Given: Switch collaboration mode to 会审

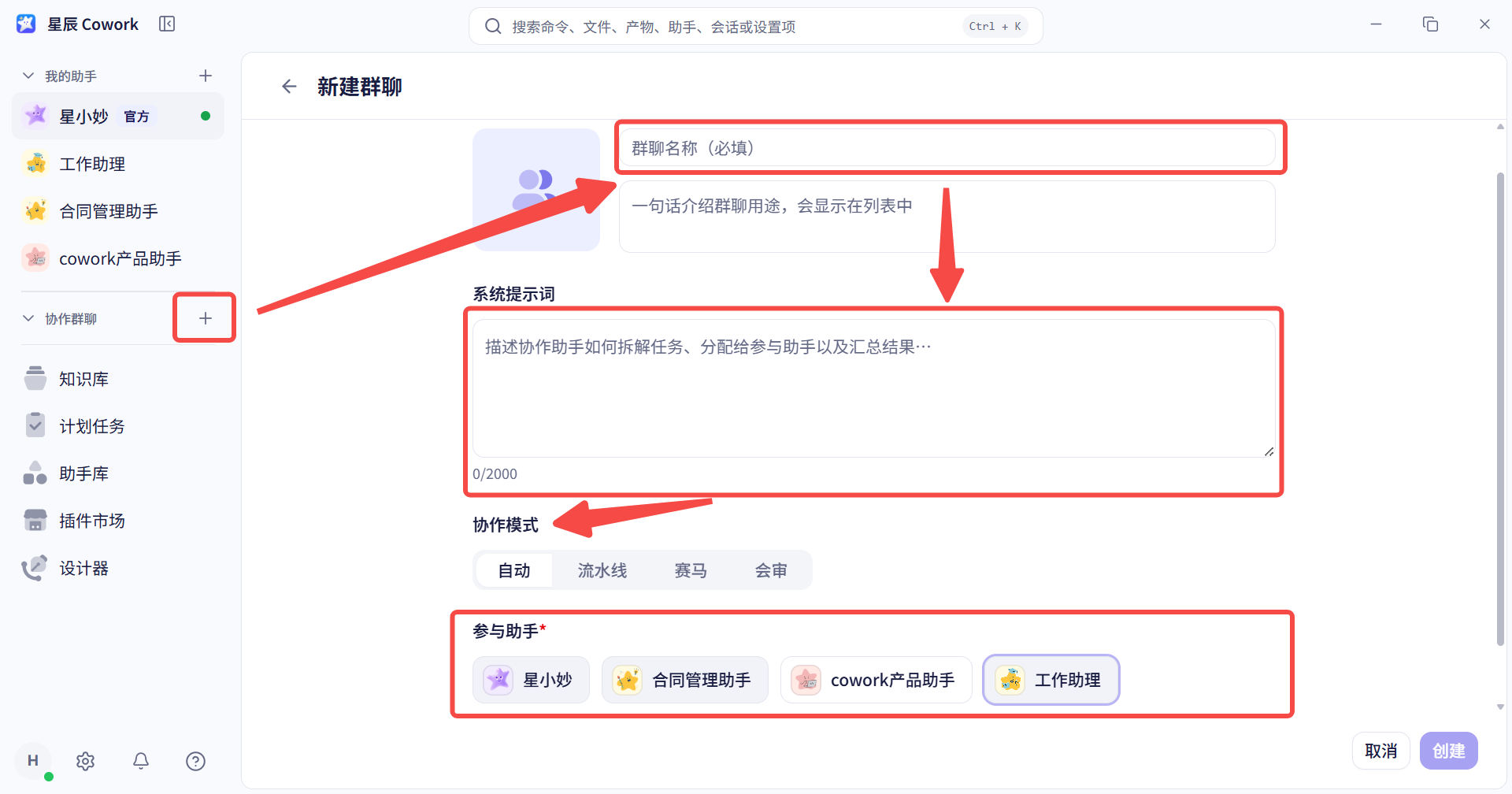Looking at the screenshot, I should [771, 570].
